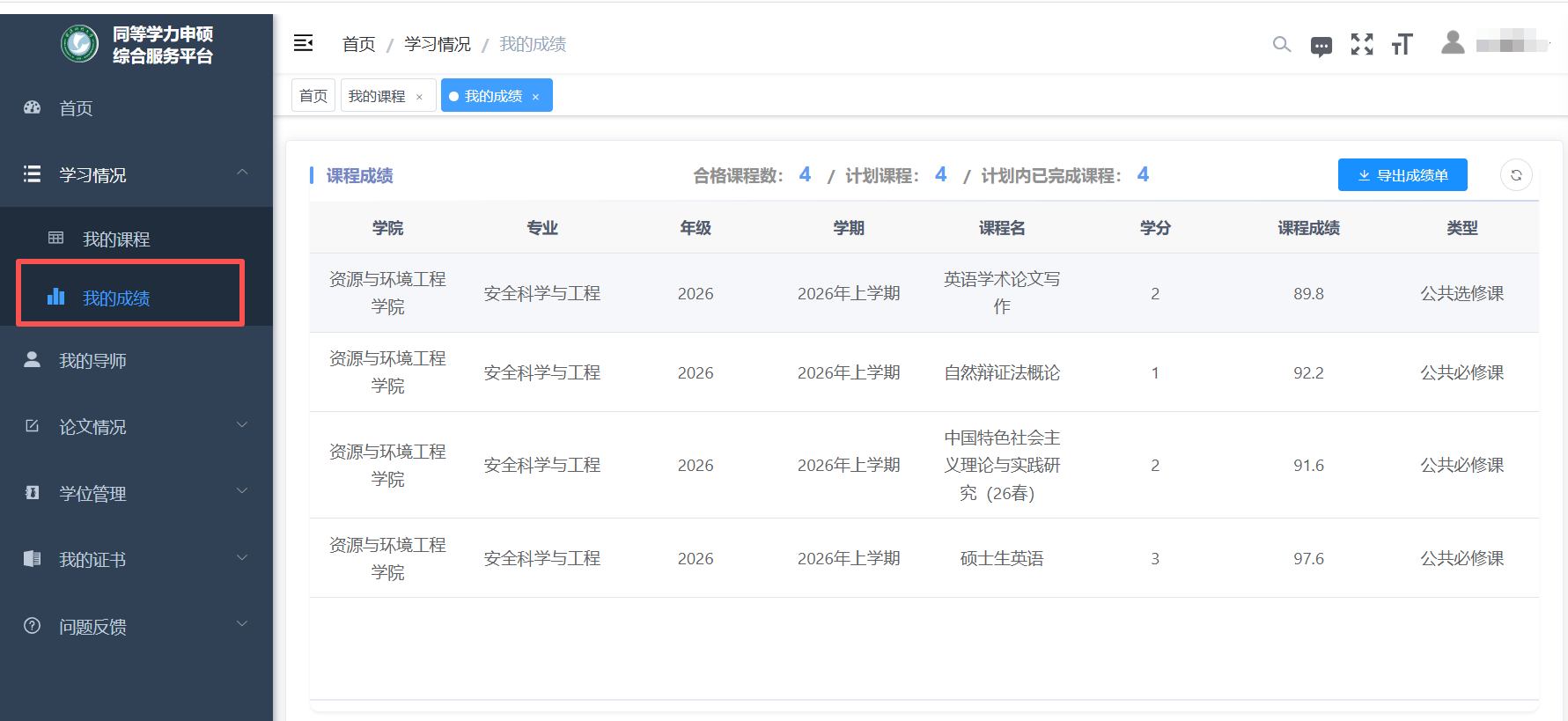The image size is (1568, 721).
Task: Click the 专业 column header
Action: pos(542,228)
